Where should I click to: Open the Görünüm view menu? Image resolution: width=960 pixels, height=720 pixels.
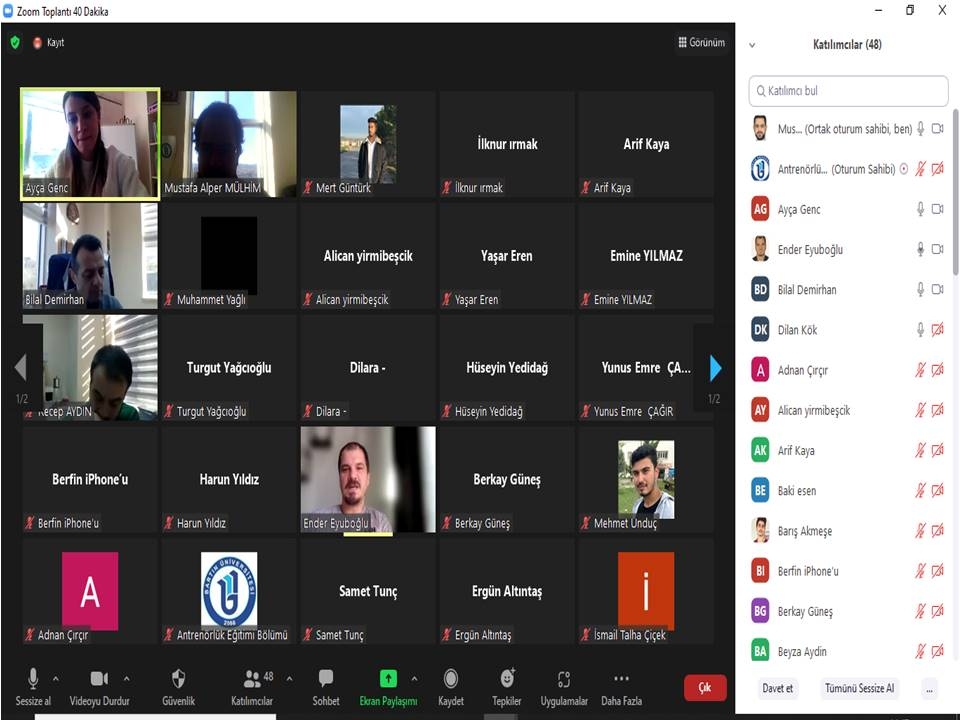[x=701, y=43]
